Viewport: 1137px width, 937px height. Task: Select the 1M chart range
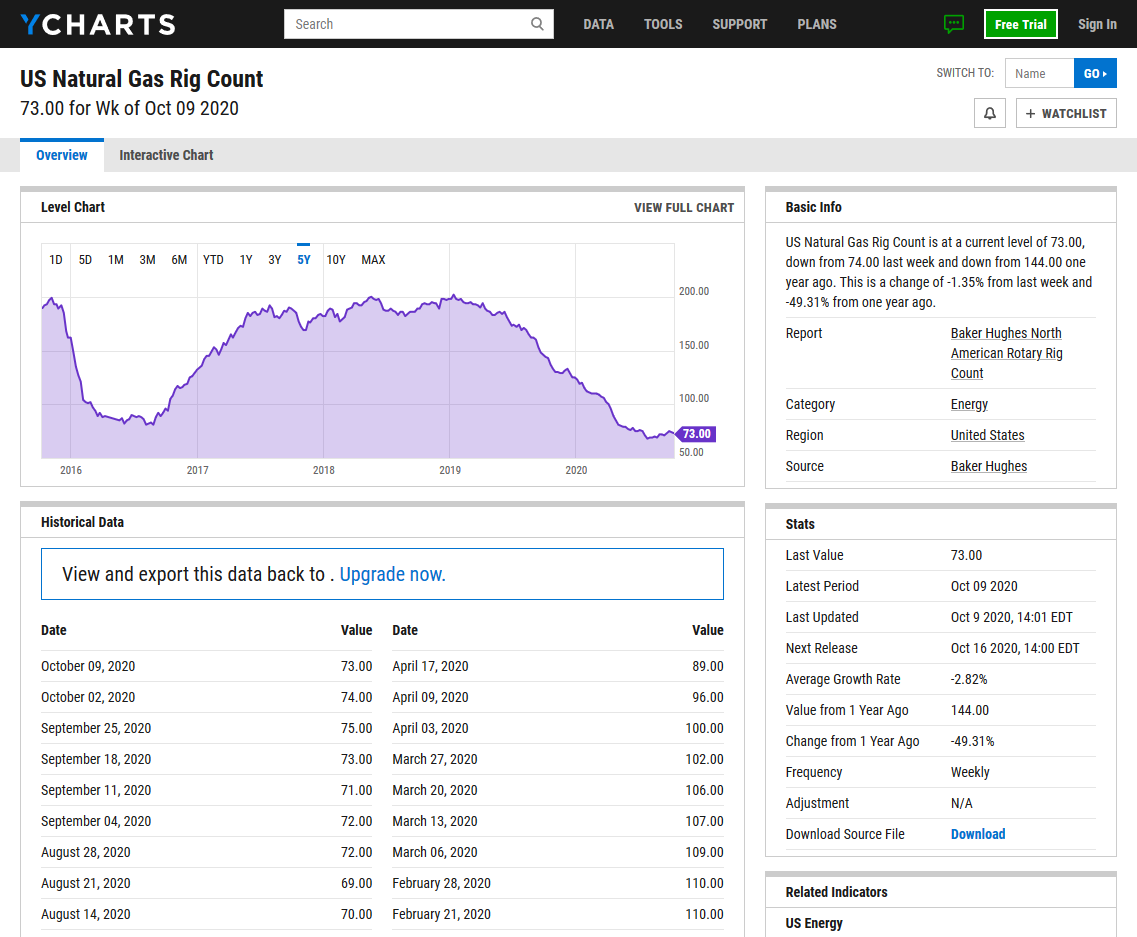[x=115, y=260]
